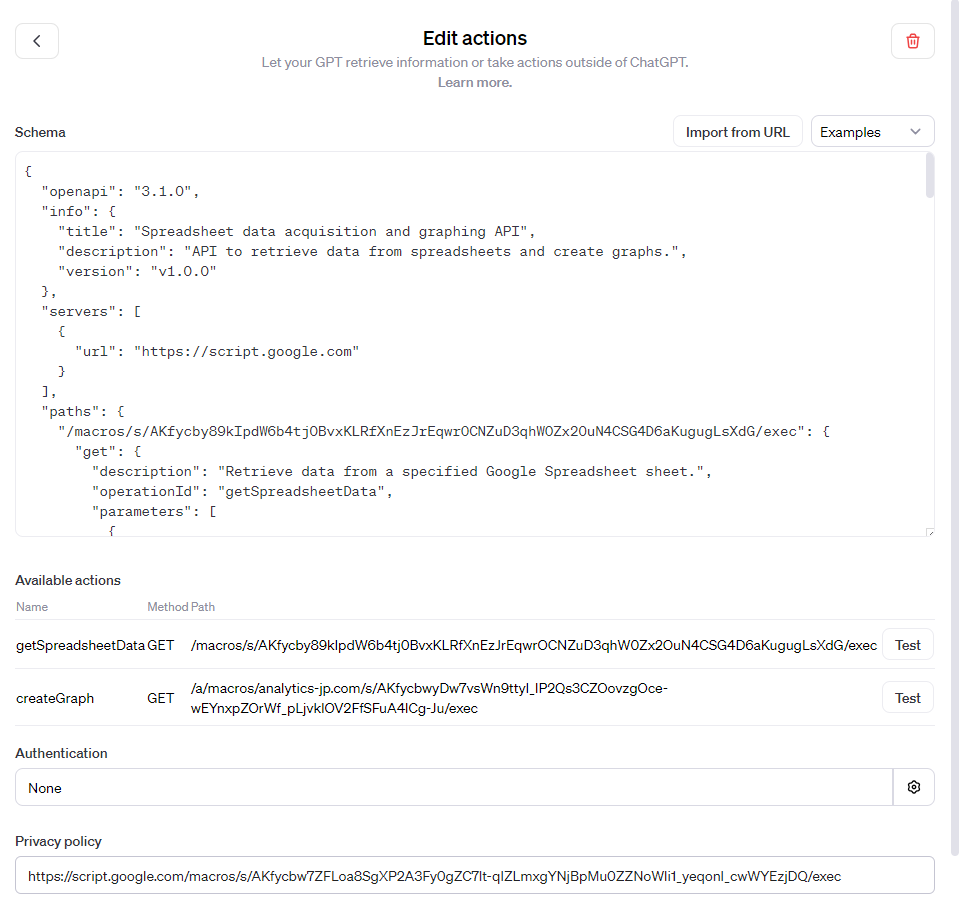Image resolution: width=959 pixels, height=898 pixels.
Task: Test the getSpreadsheetData action
Action: coord(907,644)
